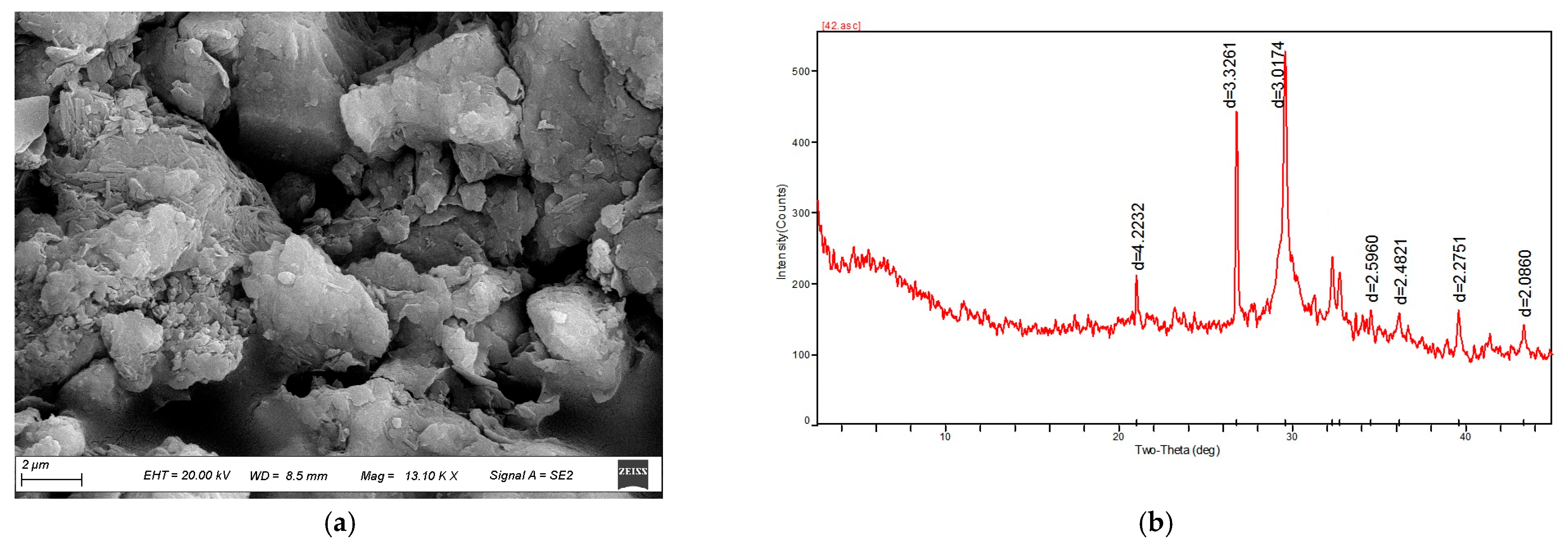Click the 30 tick label on x-axis
The image size is (1568, 544).
coord(1291,437)
